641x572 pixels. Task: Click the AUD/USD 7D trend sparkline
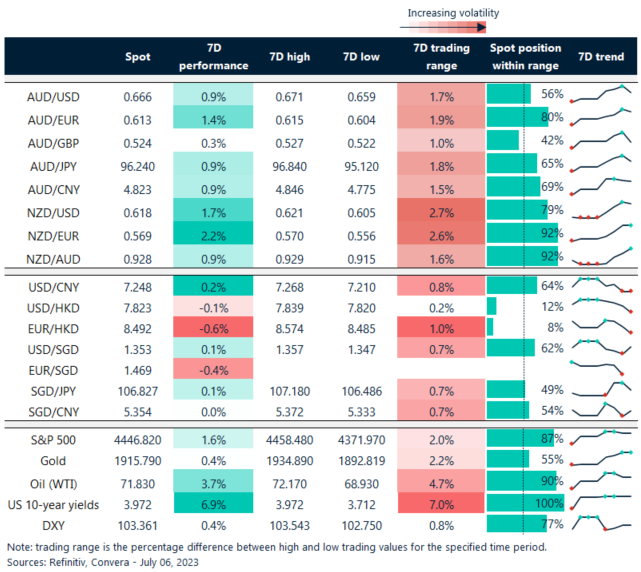click(601, 94)
